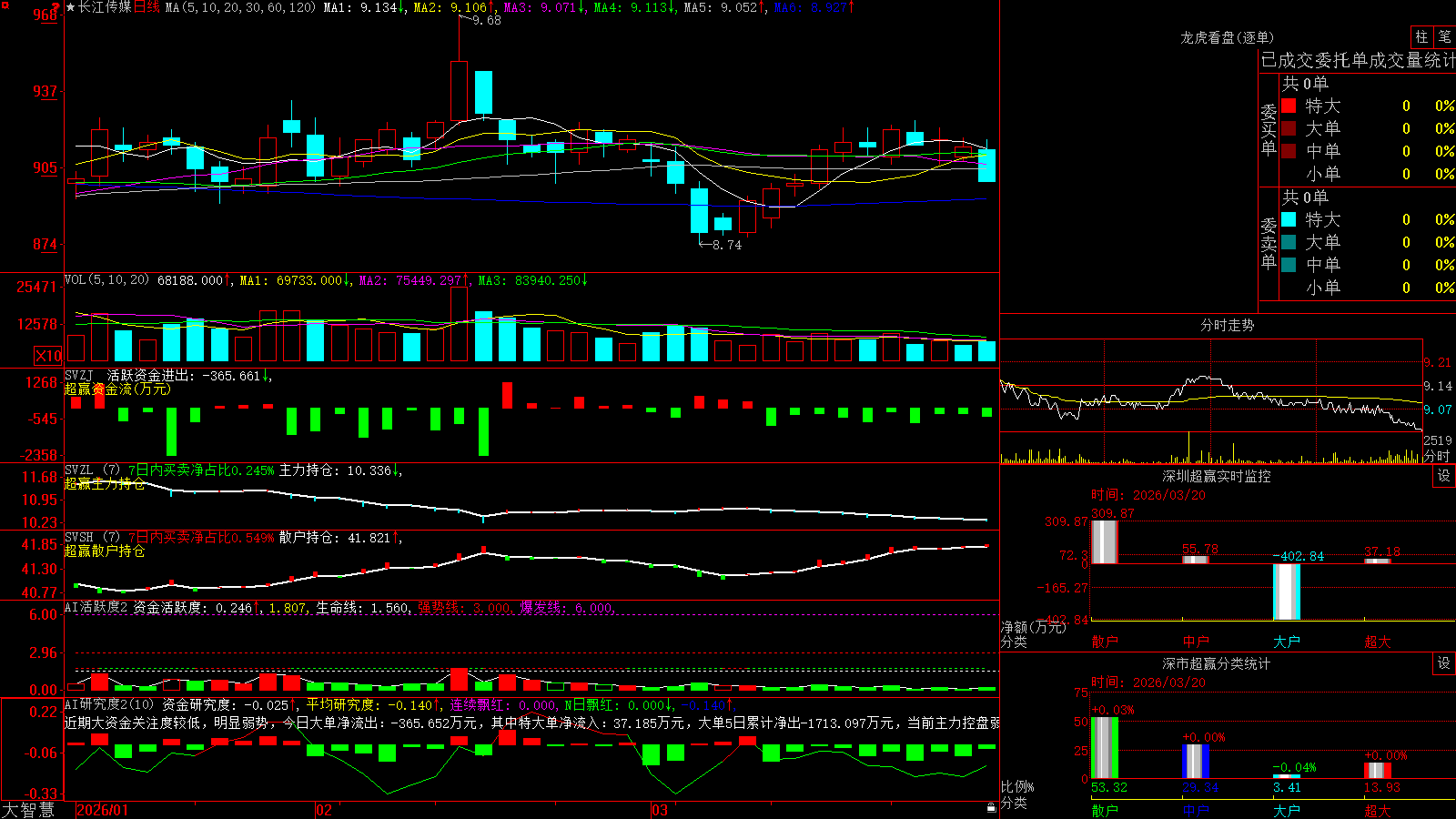
Task: Click 超赢资金流(万元) label
Action: coord(117,389)
